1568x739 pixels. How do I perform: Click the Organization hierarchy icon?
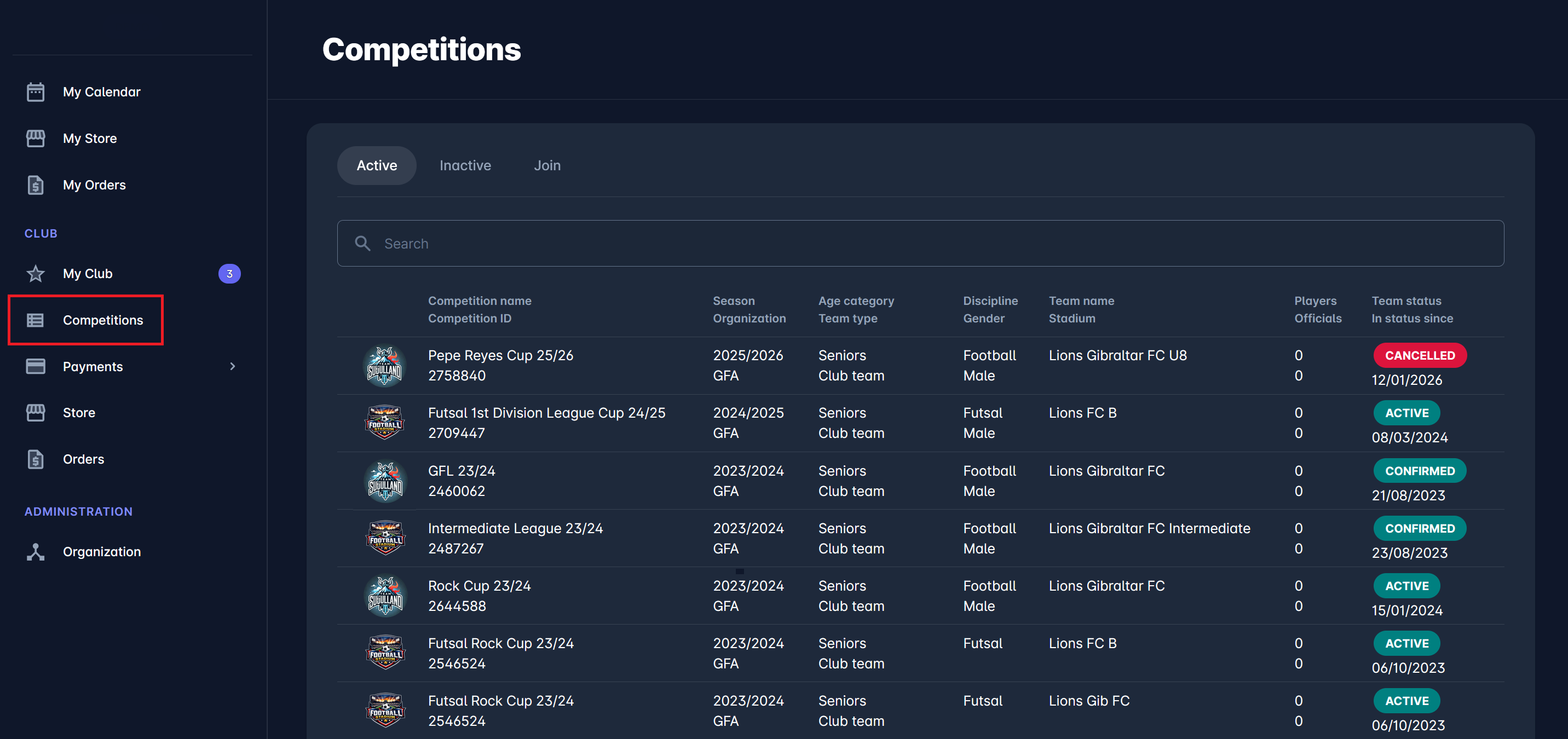(x=35, y=551)
